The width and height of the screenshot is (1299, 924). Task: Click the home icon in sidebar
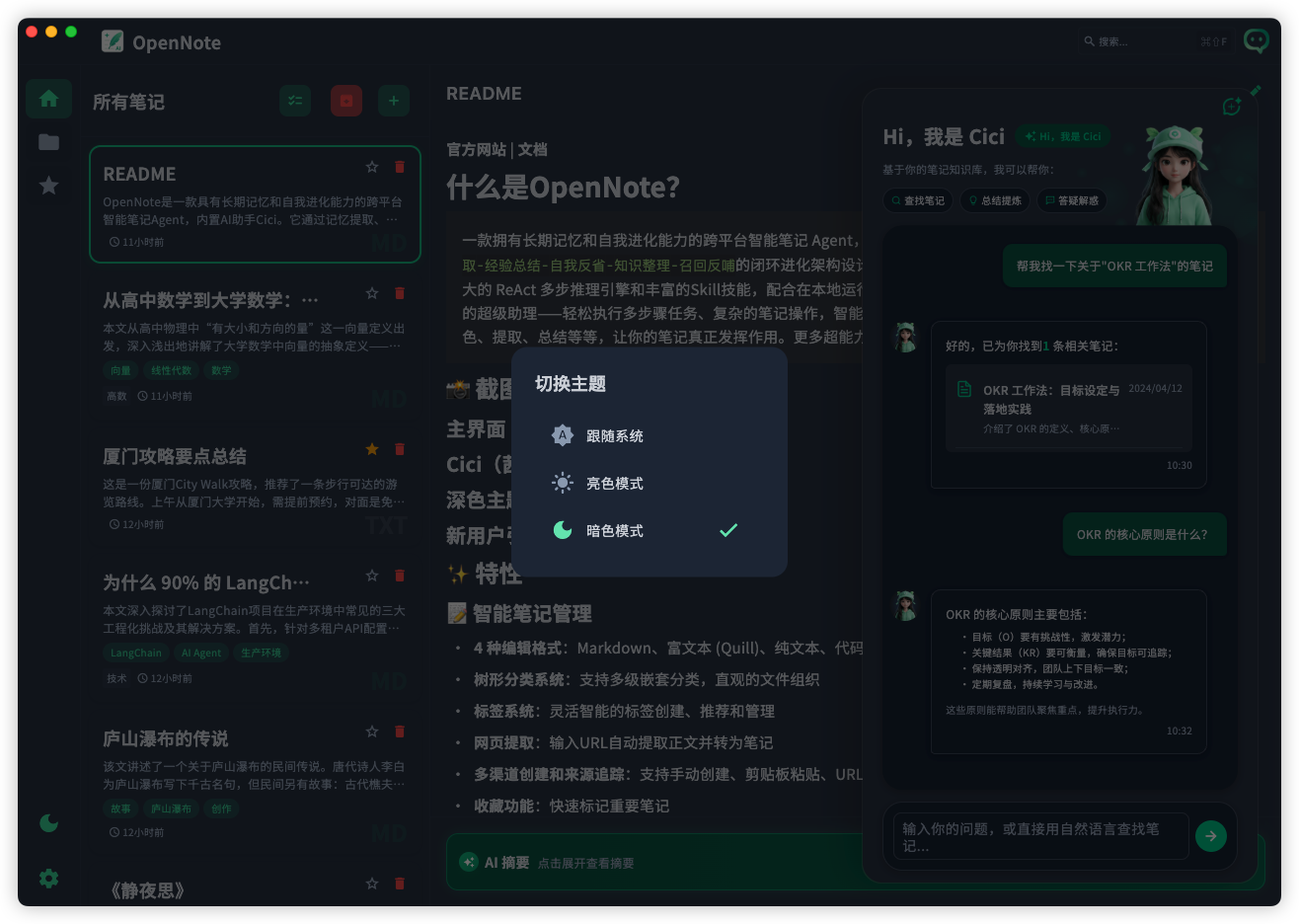(48, 99)
